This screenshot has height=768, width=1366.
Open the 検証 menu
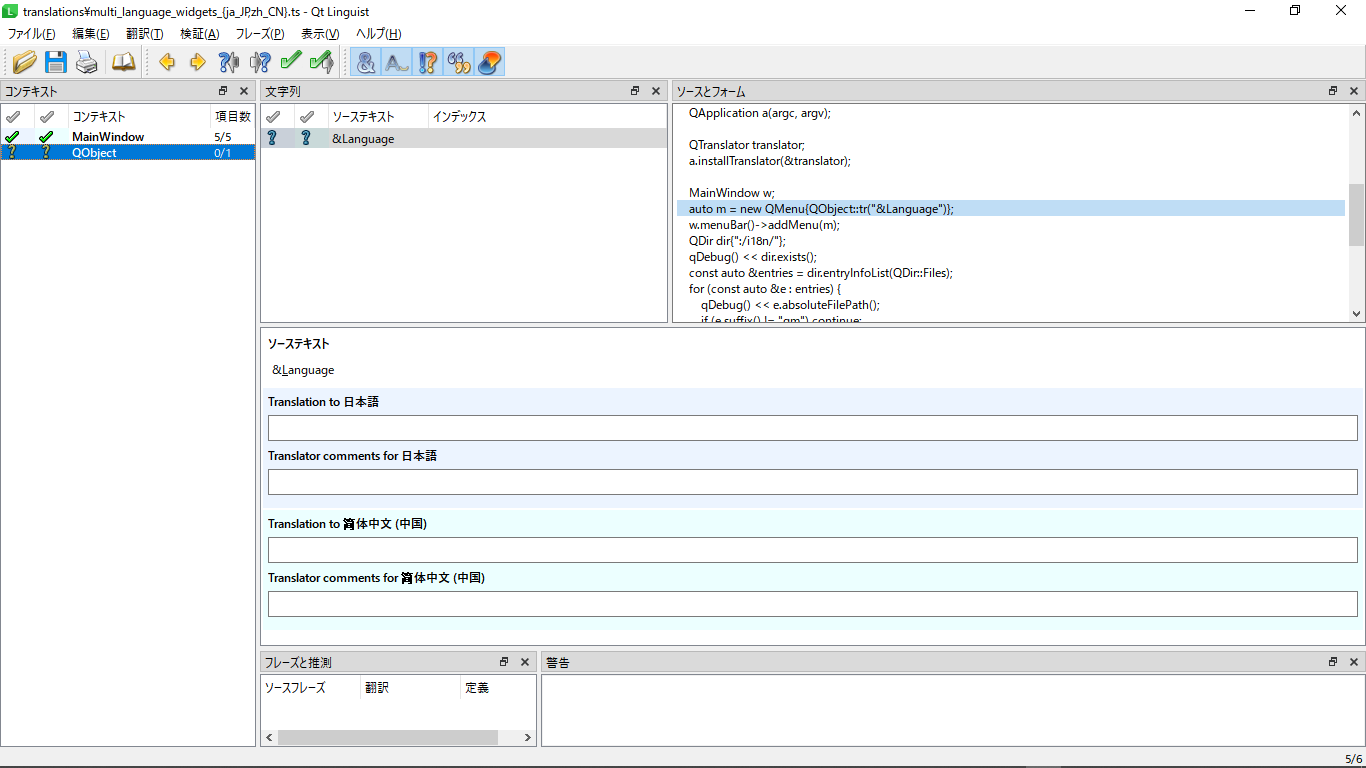click(199, 34)
